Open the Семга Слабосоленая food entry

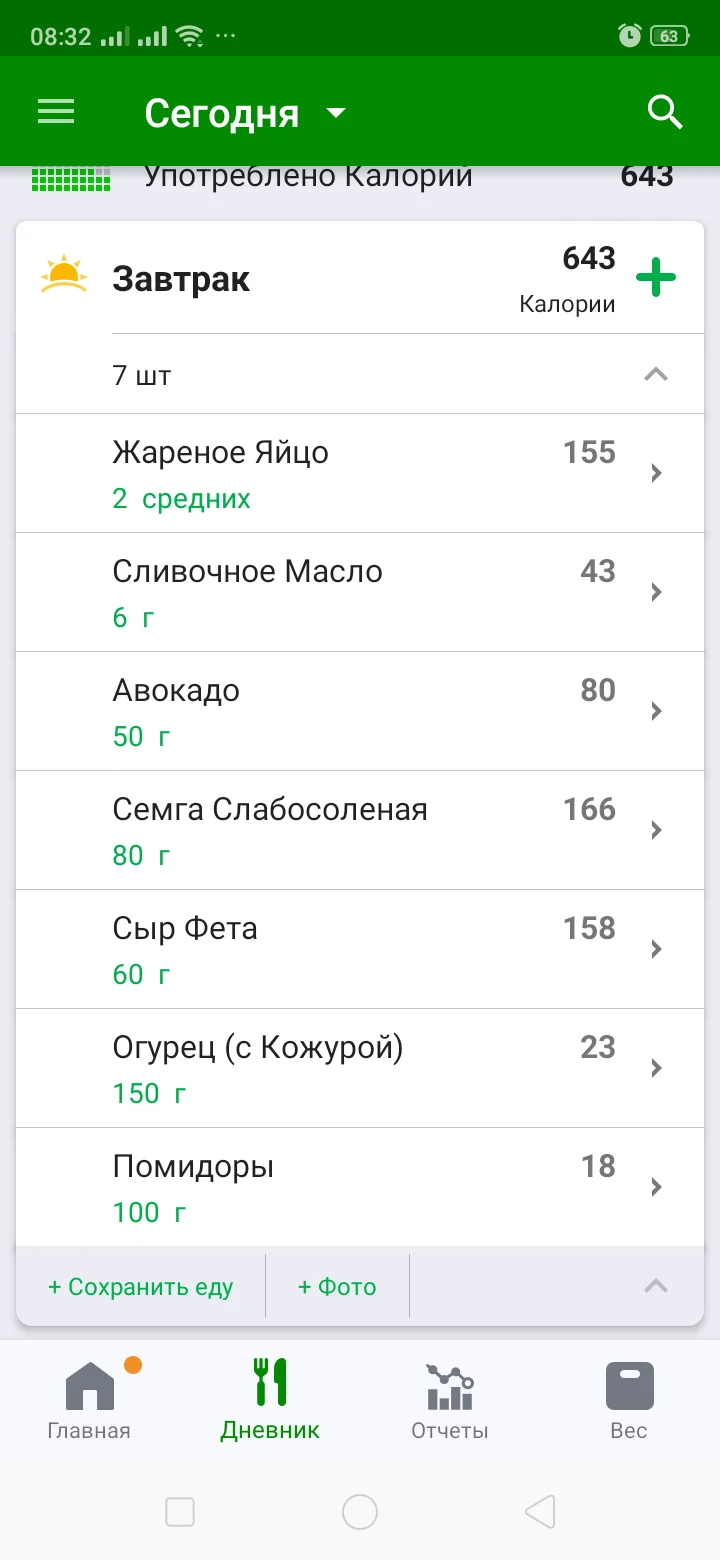click(360, 830)
